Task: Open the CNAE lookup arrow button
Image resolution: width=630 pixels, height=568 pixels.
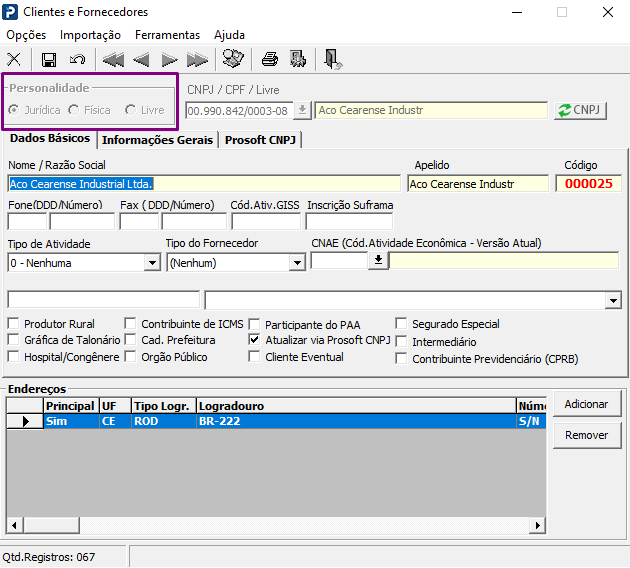Action: (x=378, y=260)
